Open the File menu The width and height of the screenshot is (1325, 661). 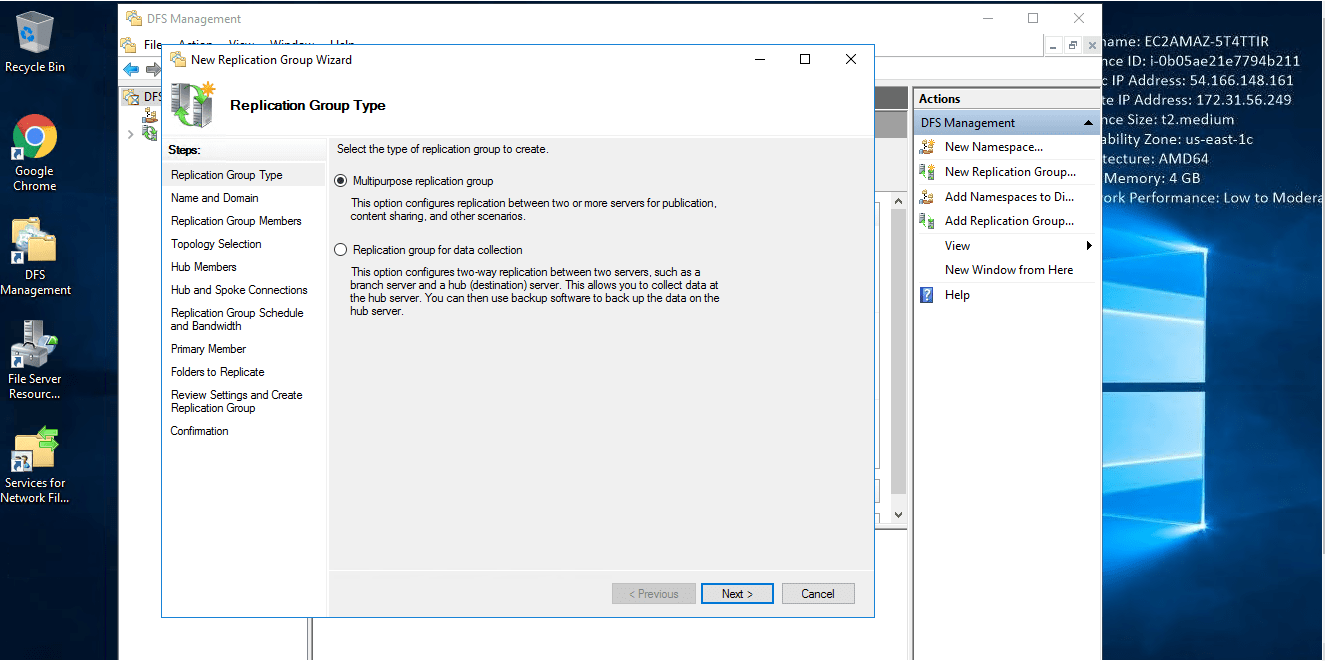[x=152, y=45]
